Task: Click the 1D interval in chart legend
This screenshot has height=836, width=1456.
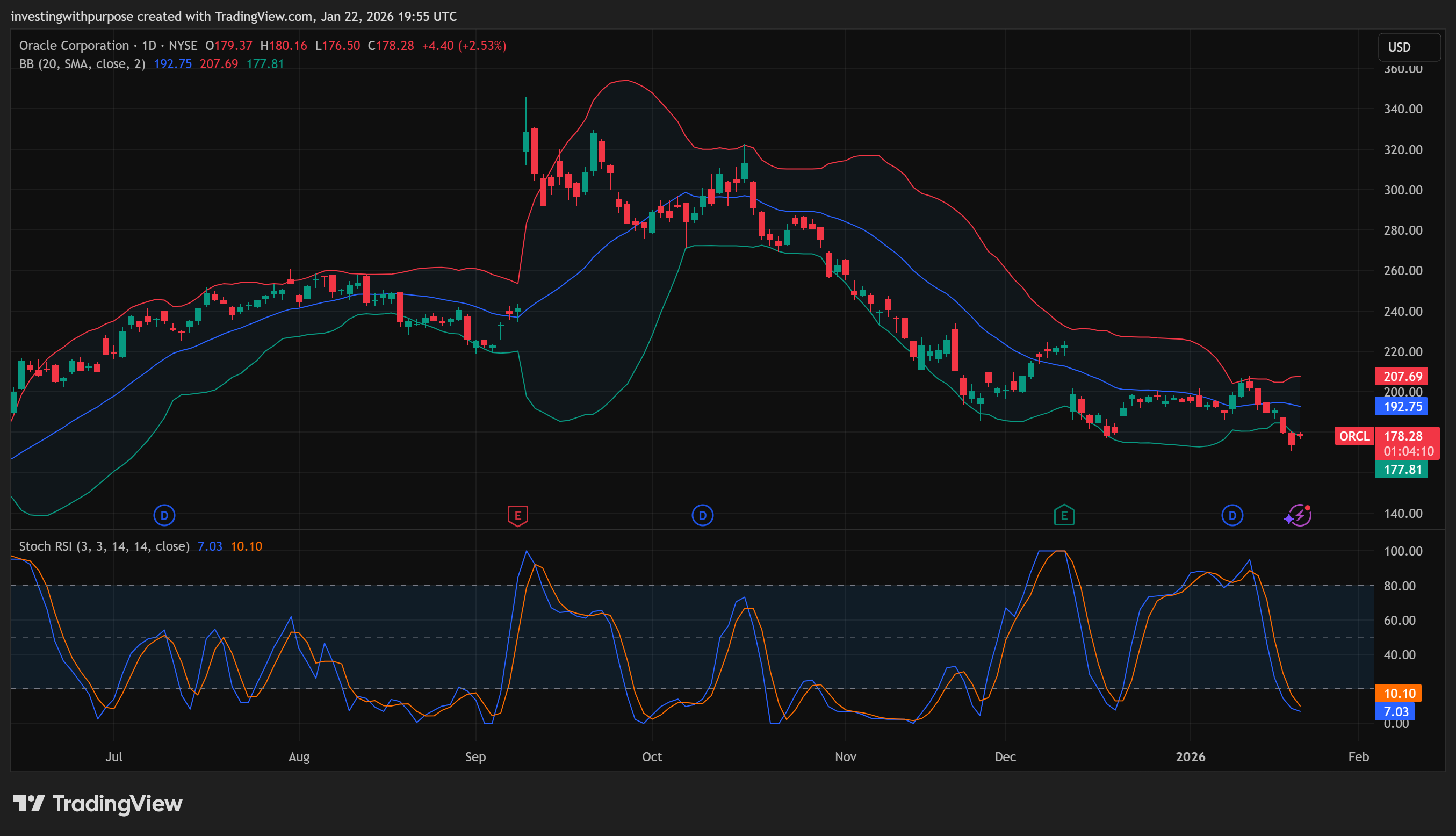Action: tap(149, 45)
